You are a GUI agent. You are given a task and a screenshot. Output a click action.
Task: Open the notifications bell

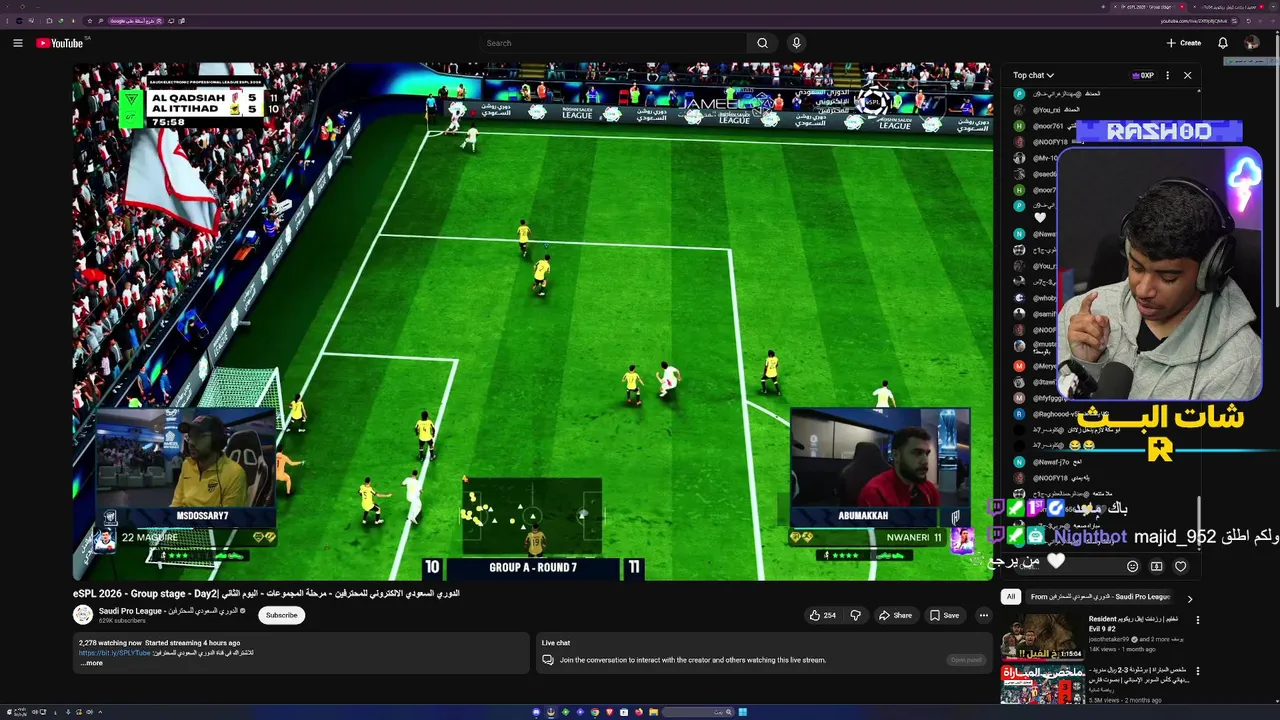[x=1222, y=43]
